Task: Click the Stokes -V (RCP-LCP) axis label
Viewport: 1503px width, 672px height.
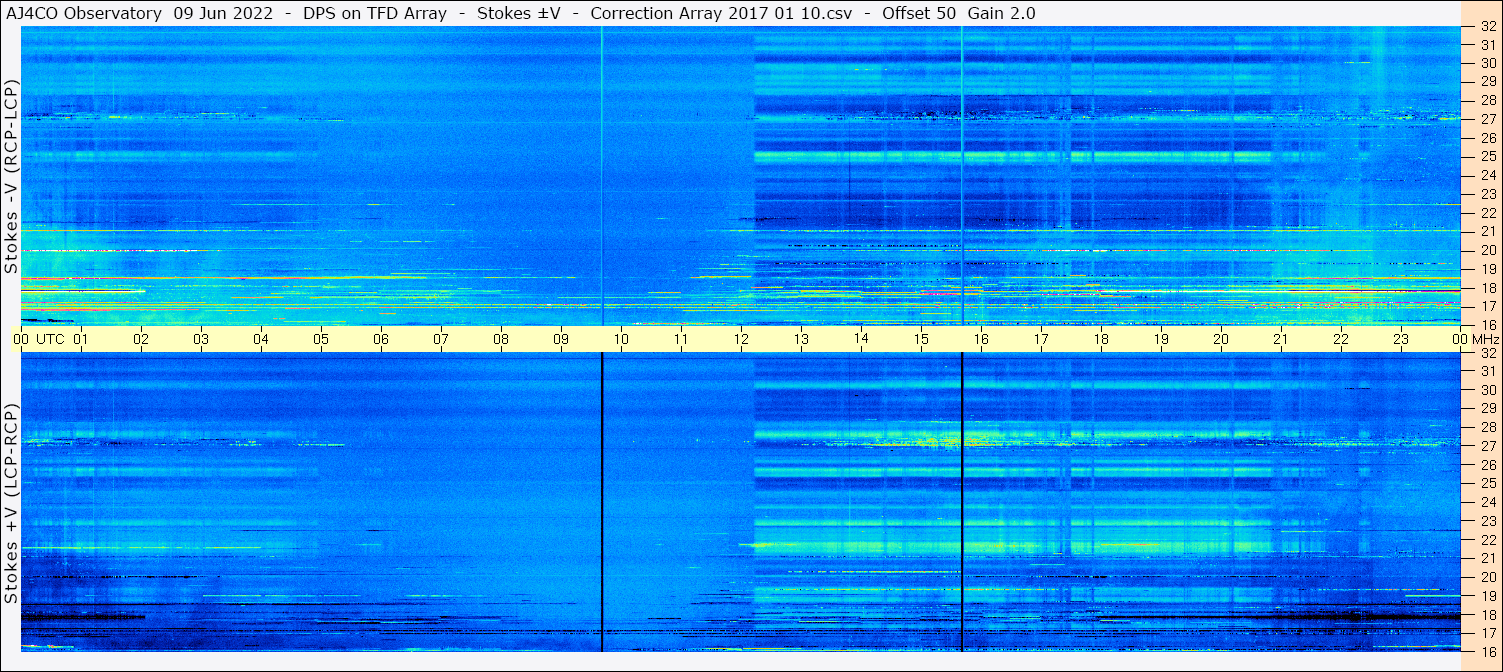Action: 11,176
